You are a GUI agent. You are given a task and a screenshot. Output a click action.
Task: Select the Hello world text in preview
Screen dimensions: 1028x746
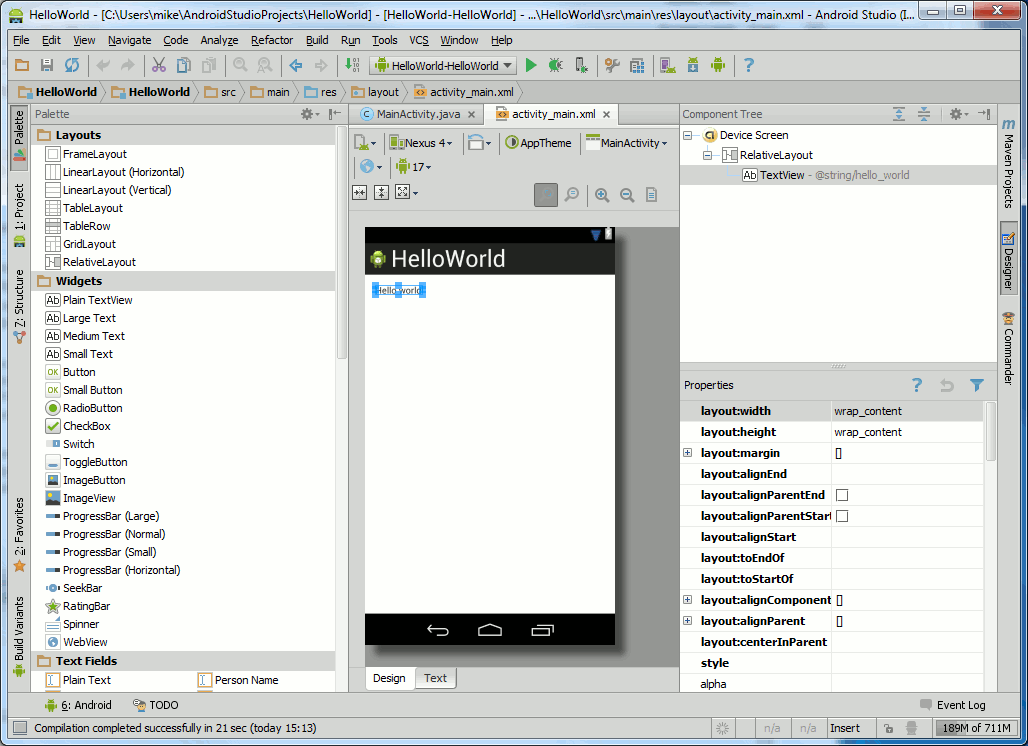tap(399, 290)
